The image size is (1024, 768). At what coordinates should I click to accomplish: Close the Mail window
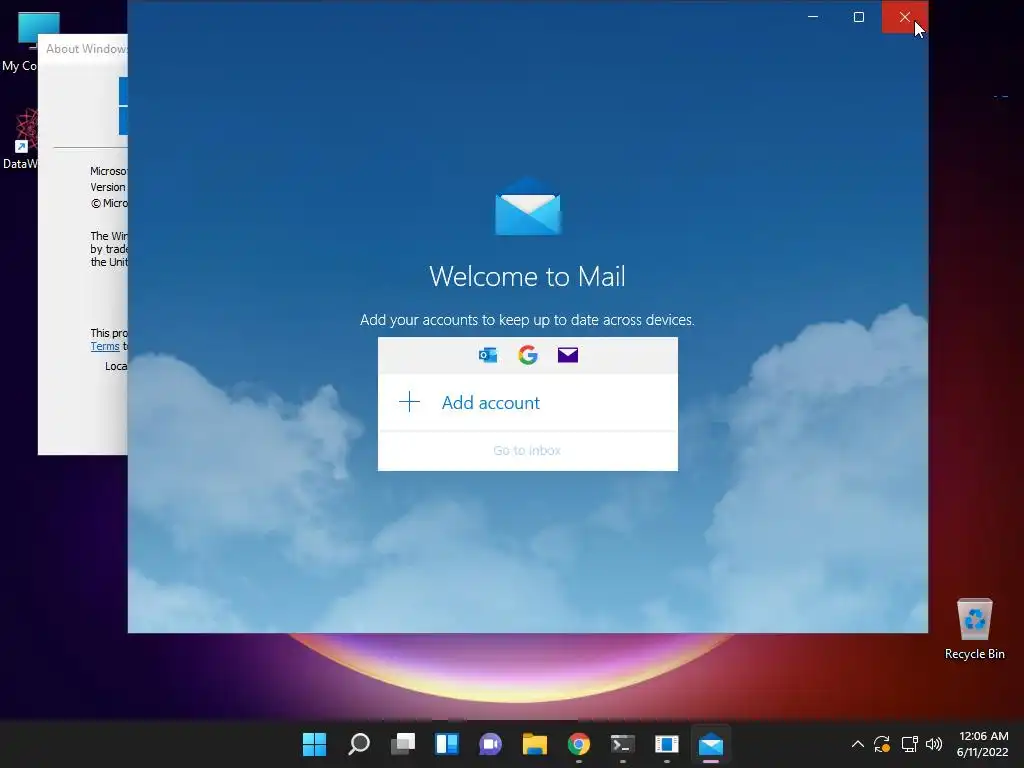904,16
